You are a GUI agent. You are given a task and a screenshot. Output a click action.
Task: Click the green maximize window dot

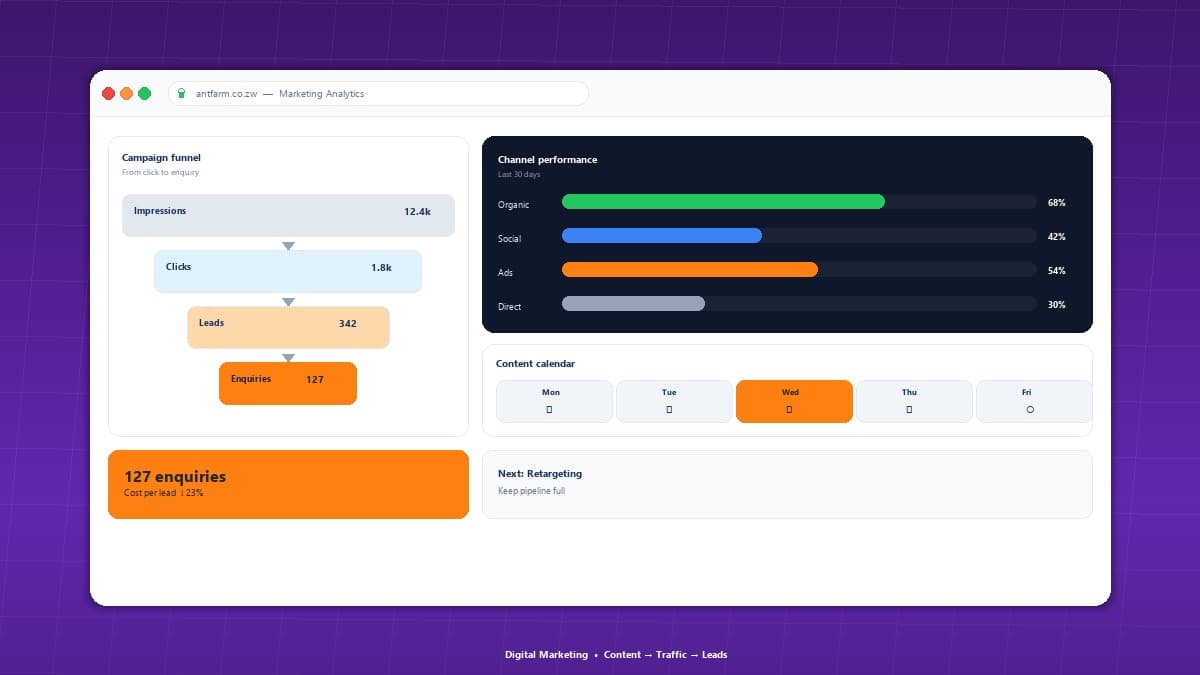(144, 94)
